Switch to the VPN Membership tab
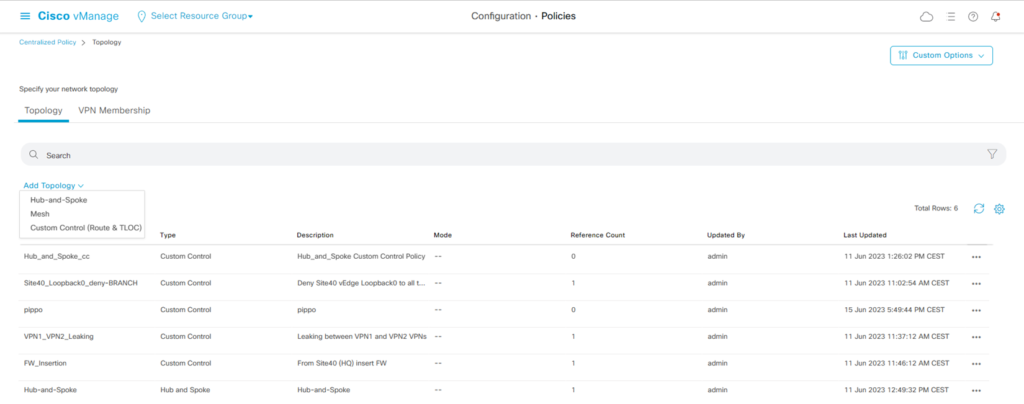The height and width of the screenshot is (404, 1024). click(x=114, y=110)
